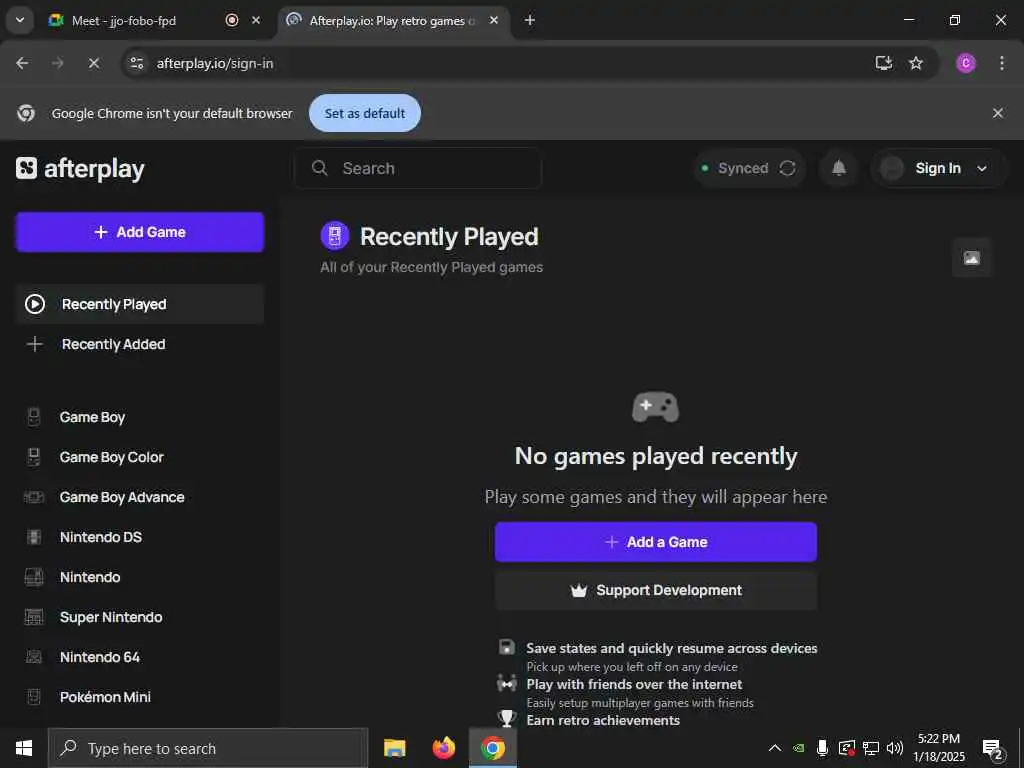Open the Chrome profile avatar
This screenshot has height=768, width=1024.
coord(966,63)
